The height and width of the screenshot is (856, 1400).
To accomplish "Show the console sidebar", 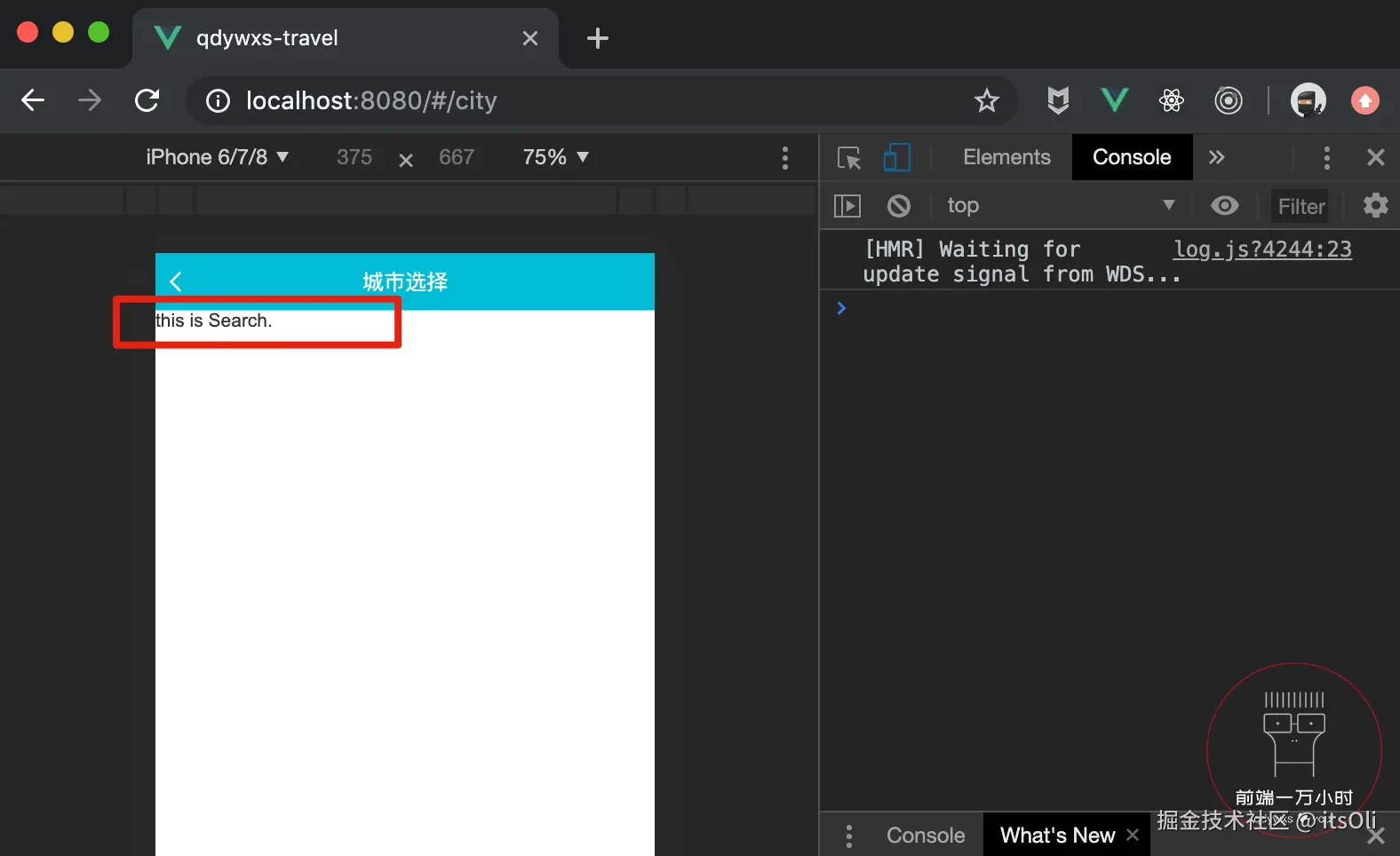I will [847, 206].
